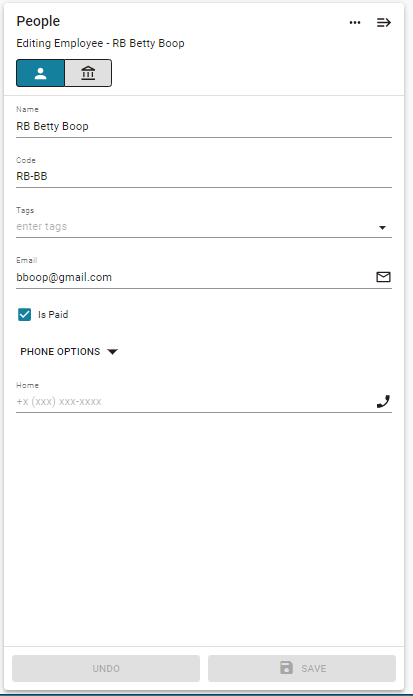This screenshot has height=696, width=413.
Task: Click the phone handset icon
Action: click(x=383, y=401)
